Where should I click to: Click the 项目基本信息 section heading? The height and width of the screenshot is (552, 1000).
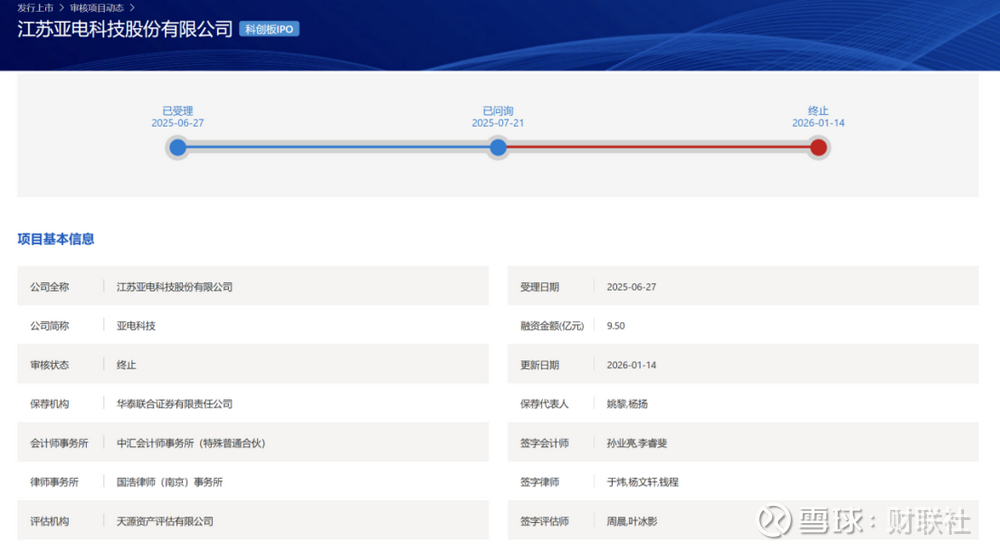pyautogui.click(x=55, y=239)
